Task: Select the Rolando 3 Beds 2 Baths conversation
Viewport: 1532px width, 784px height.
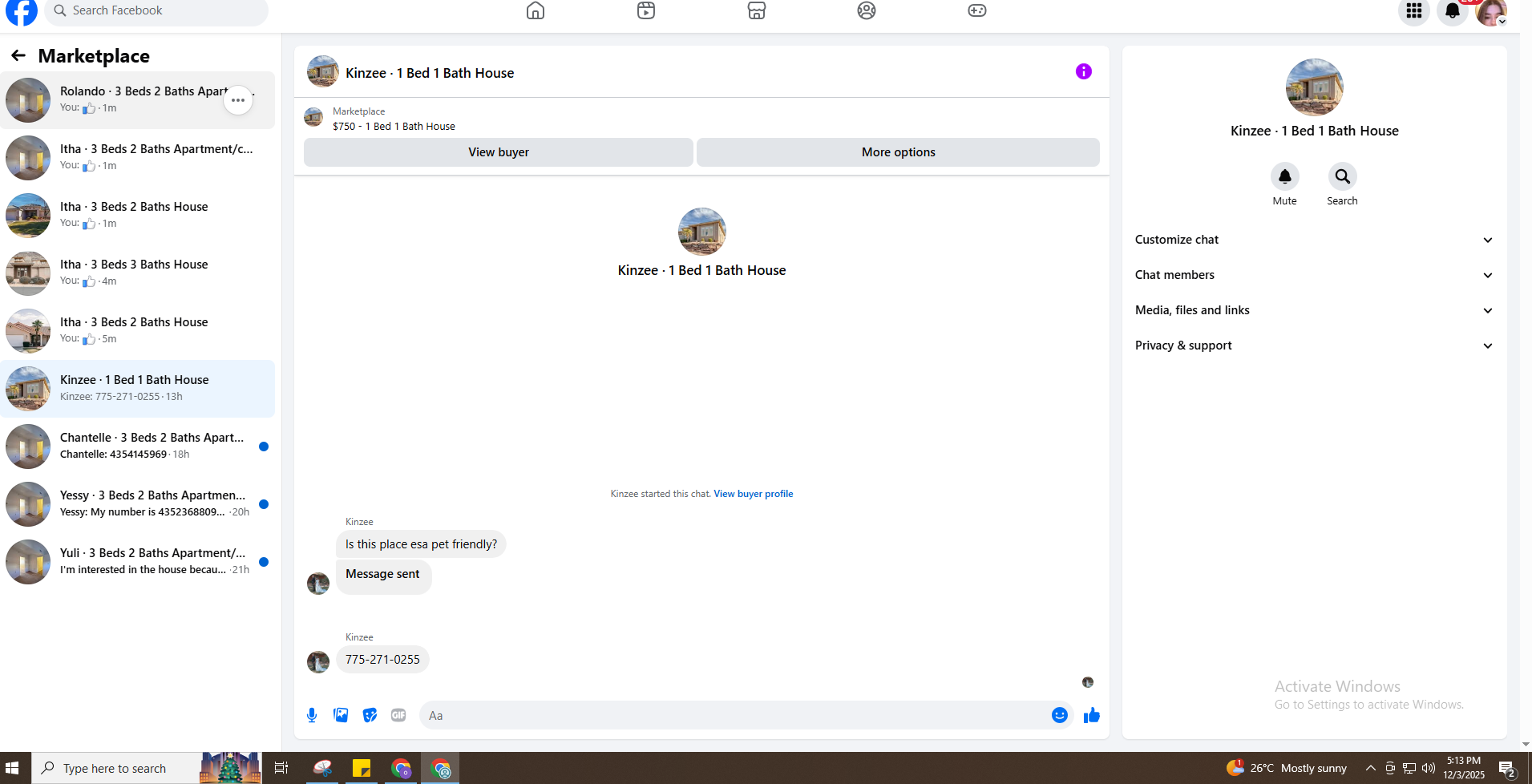Action: 137,100
